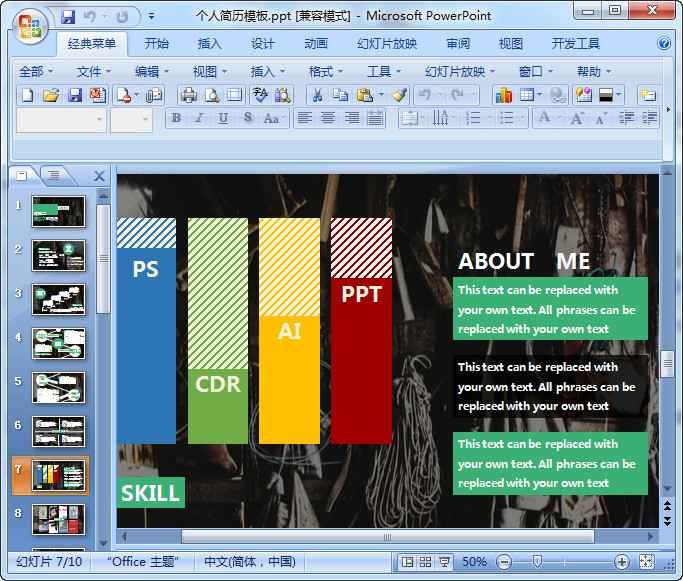Align text right
This screenshot has width=683, height=581.
coord(352,118)
